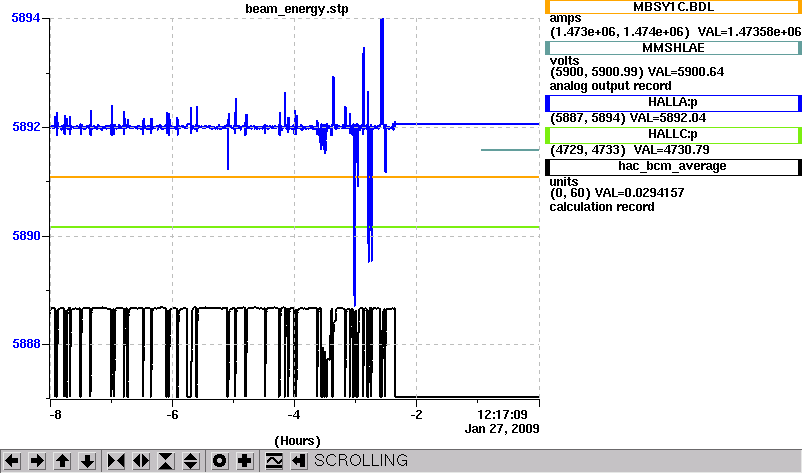Click the SCROLLING status label
The image size is (802, 473).
pyautogui.click(x=361, y=461)
